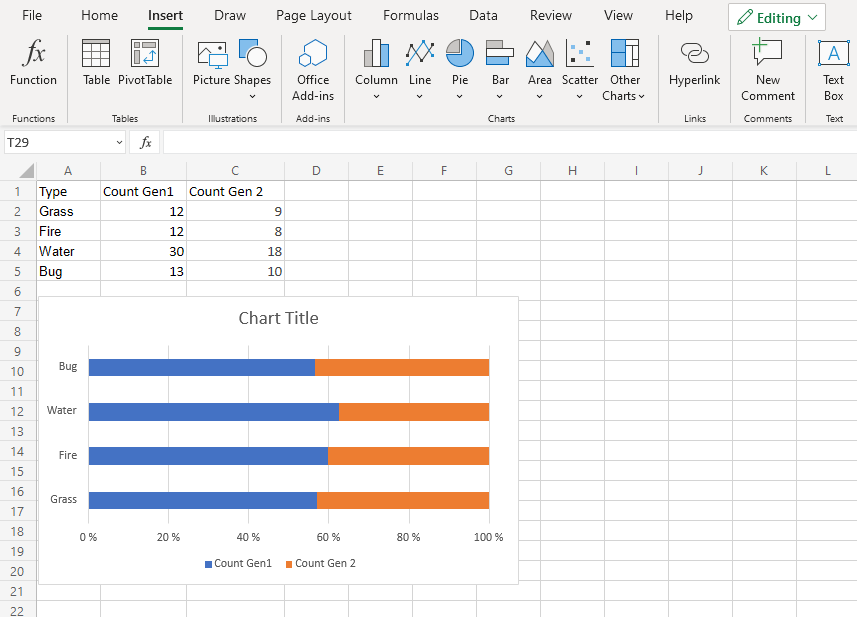
Task: Expand the Shapes dropdown
Action: click(252, 96)
